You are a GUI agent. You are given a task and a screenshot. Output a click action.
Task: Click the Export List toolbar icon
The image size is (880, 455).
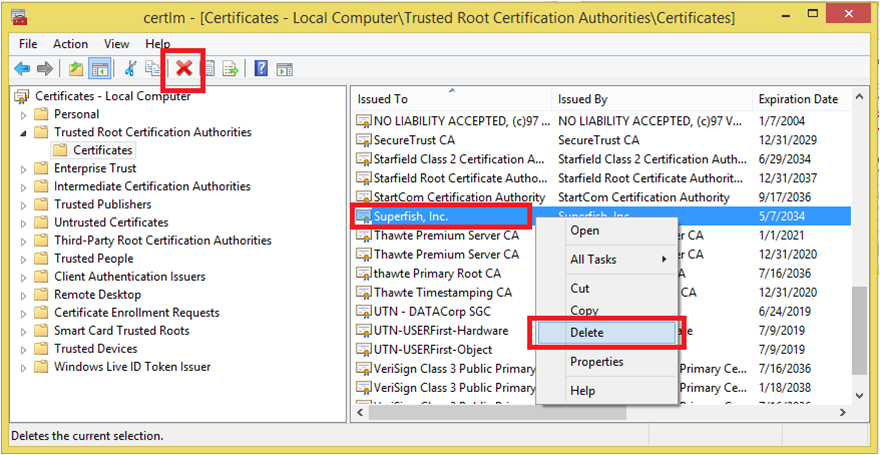click(230, 69)
